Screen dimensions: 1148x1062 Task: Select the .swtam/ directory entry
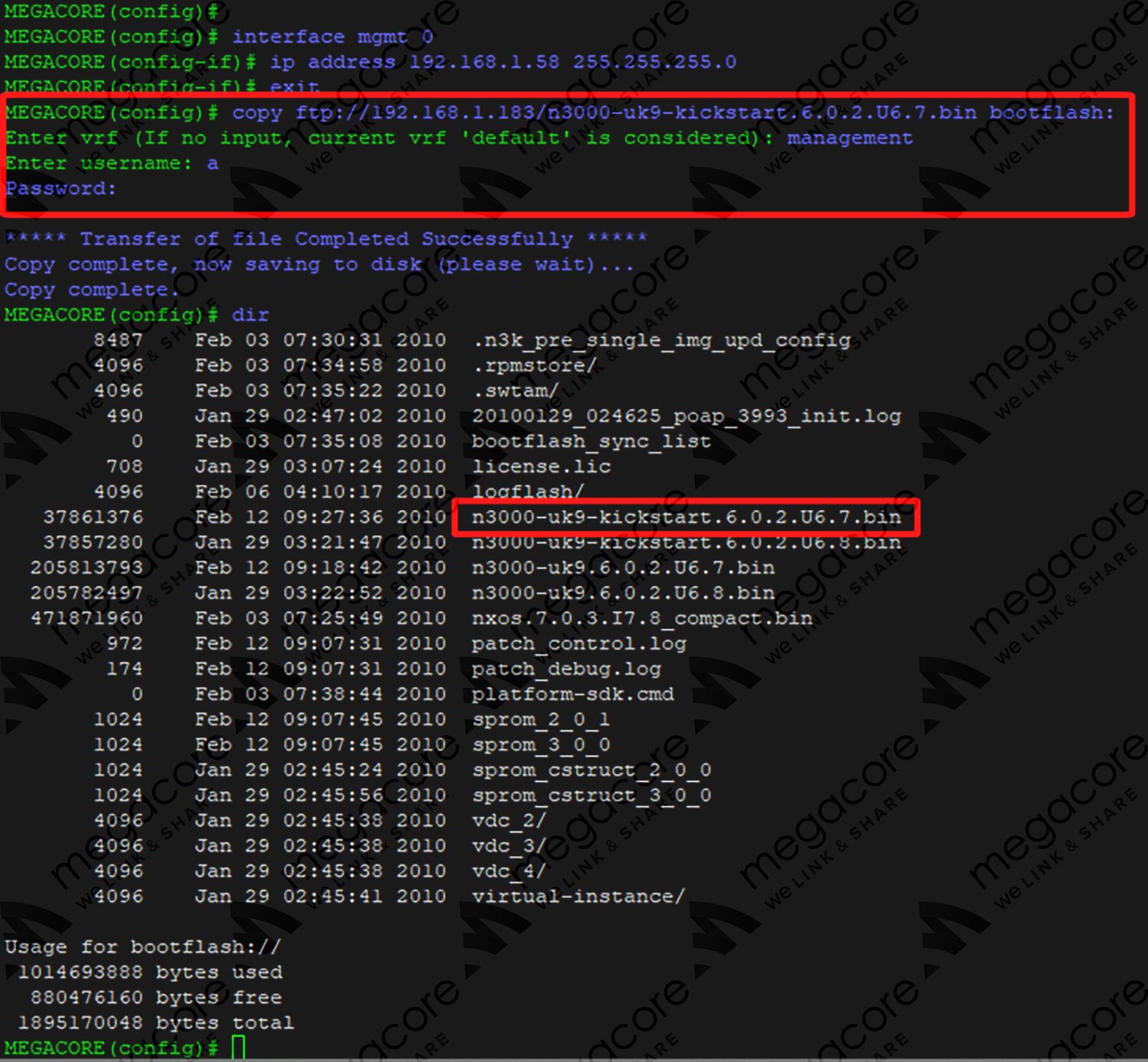pyautogui.click(x=516, y=390)
